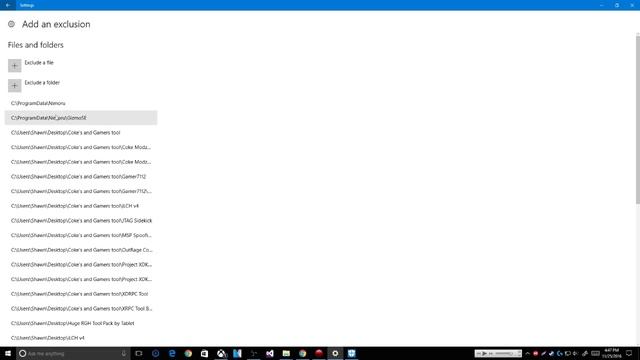
Task: Select the row ending in XRPC Tool B...
Action: [x=81, y=309]
